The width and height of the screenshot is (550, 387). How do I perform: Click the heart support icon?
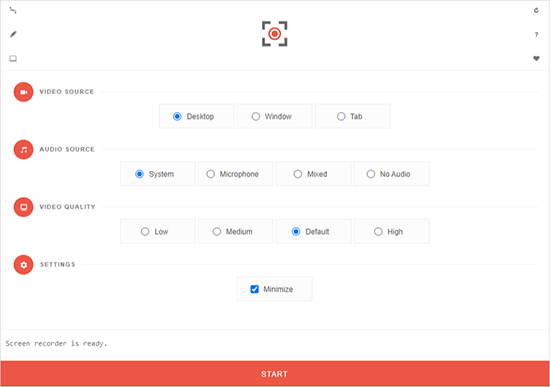536,58
